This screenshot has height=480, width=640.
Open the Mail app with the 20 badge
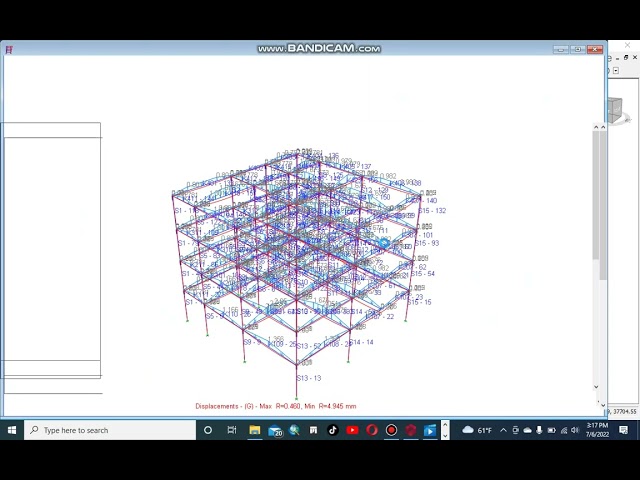pyautogui.click(x=276, y=431)
